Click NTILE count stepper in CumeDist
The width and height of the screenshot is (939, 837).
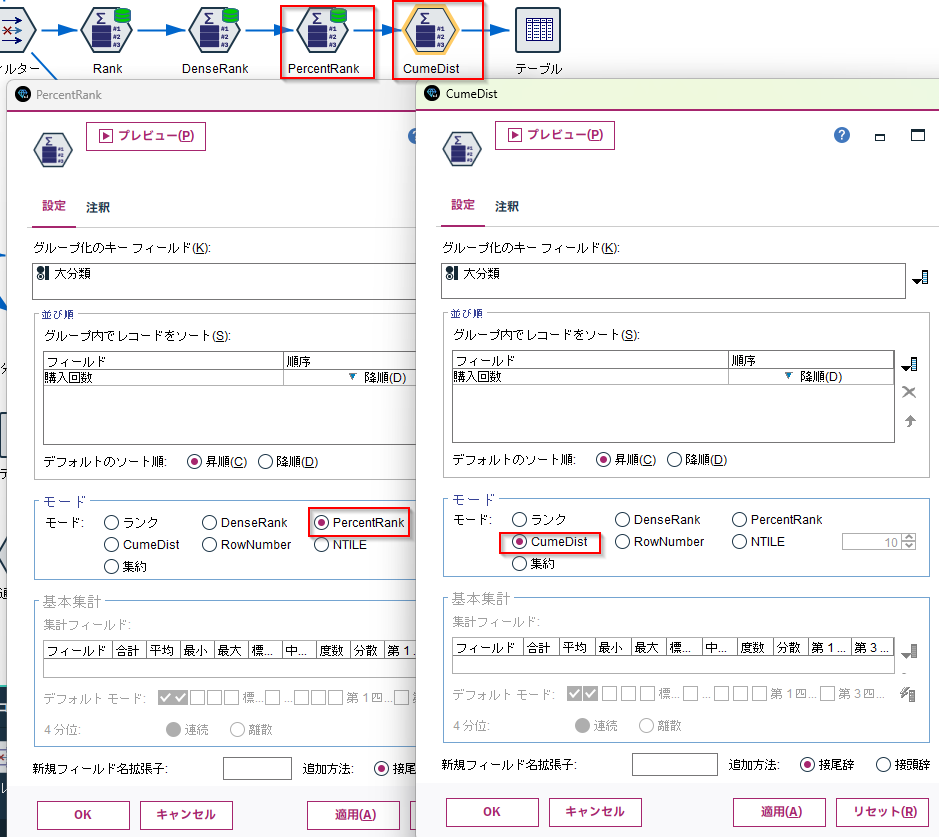(909, 541)
